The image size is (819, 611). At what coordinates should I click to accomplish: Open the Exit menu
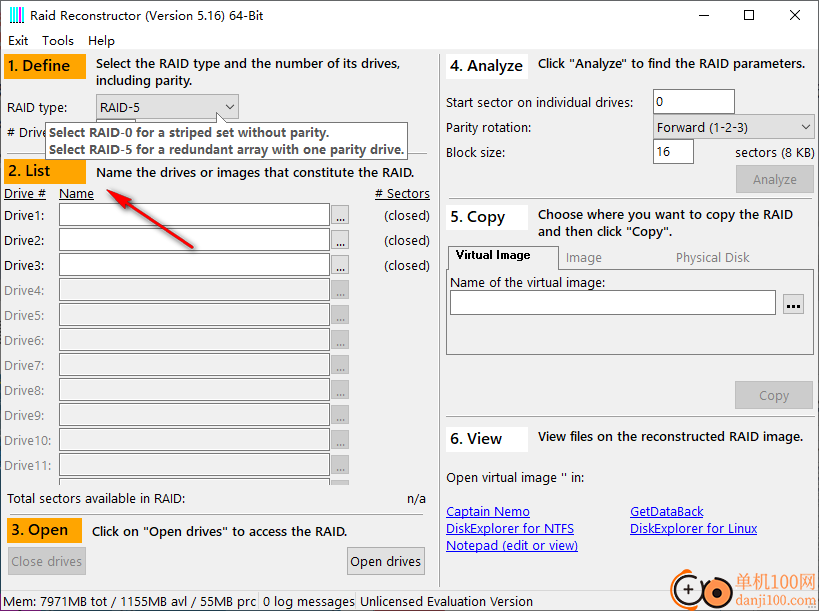(x=18, y=41)
